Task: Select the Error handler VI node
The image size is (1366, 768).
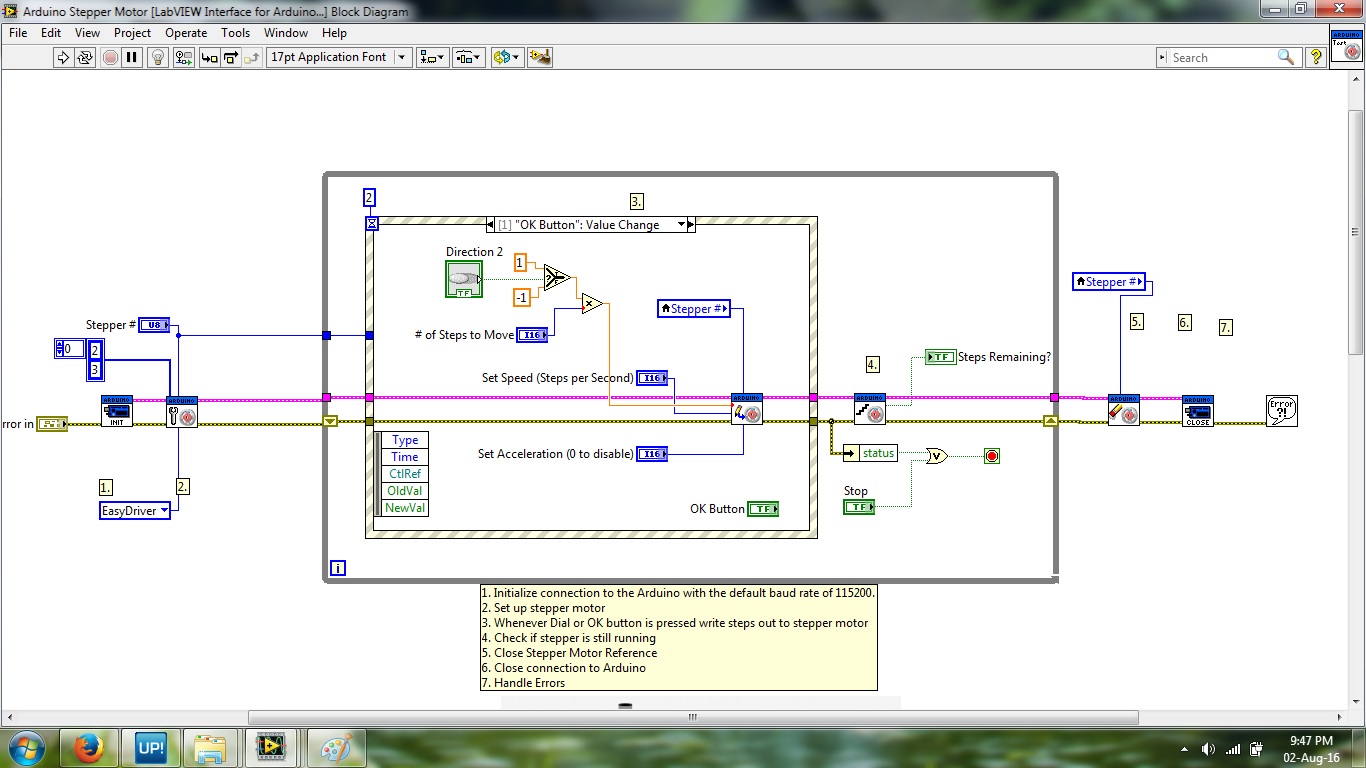Action: click(1281, 411)
